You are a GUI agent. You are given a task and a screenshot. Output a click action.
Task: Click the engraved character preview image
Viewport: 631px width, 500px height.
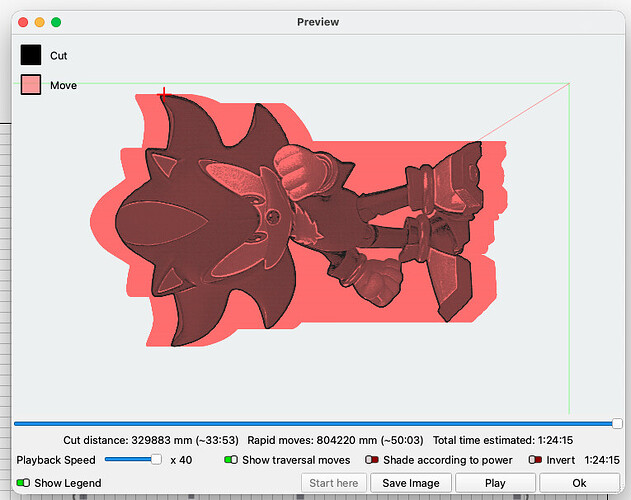click(298, 220)
